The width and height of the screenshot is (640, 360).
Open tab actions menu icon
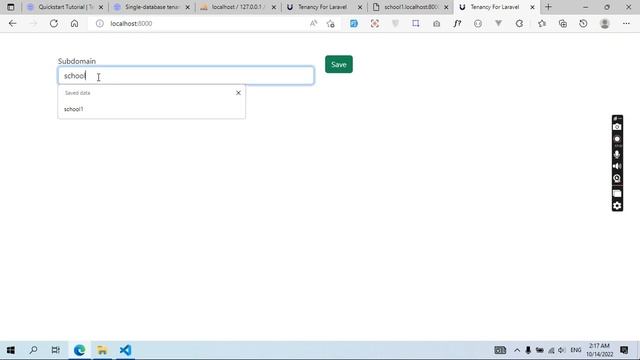pyautogui.click(x=11, y=7)
